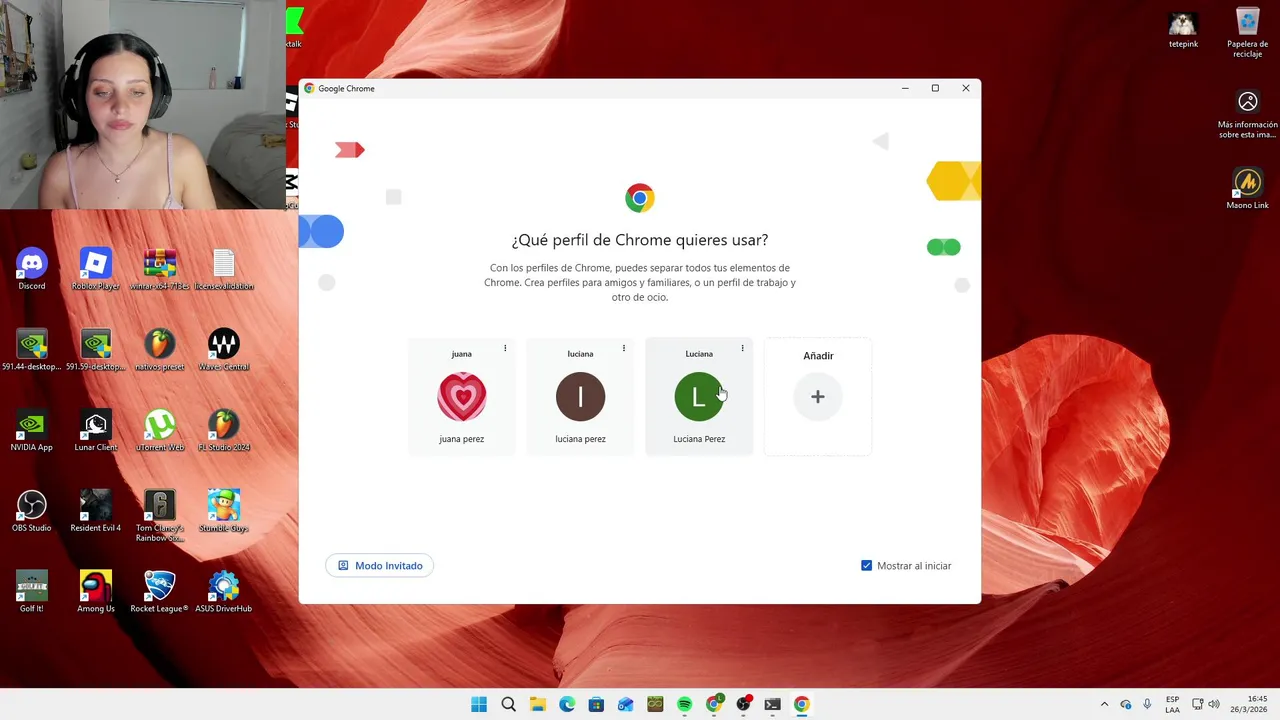Open Tom Clancy's Rainbow Six shortcut
Image resolution: width=1280 pixels, height=720 pixels.
coord(160,516)
